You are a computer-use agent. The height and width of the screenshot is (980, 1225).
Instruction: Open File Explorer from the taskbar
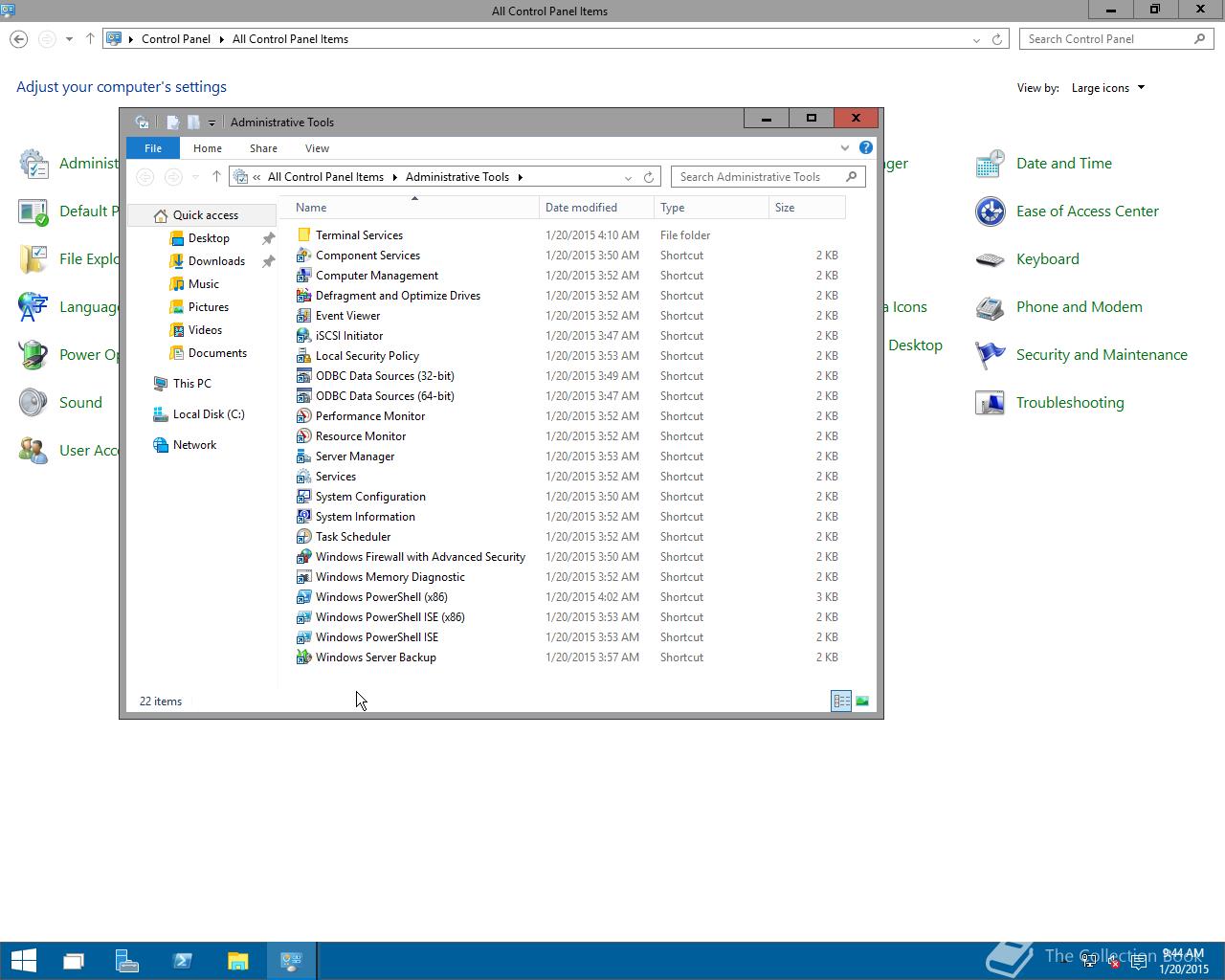pos(237,961)
